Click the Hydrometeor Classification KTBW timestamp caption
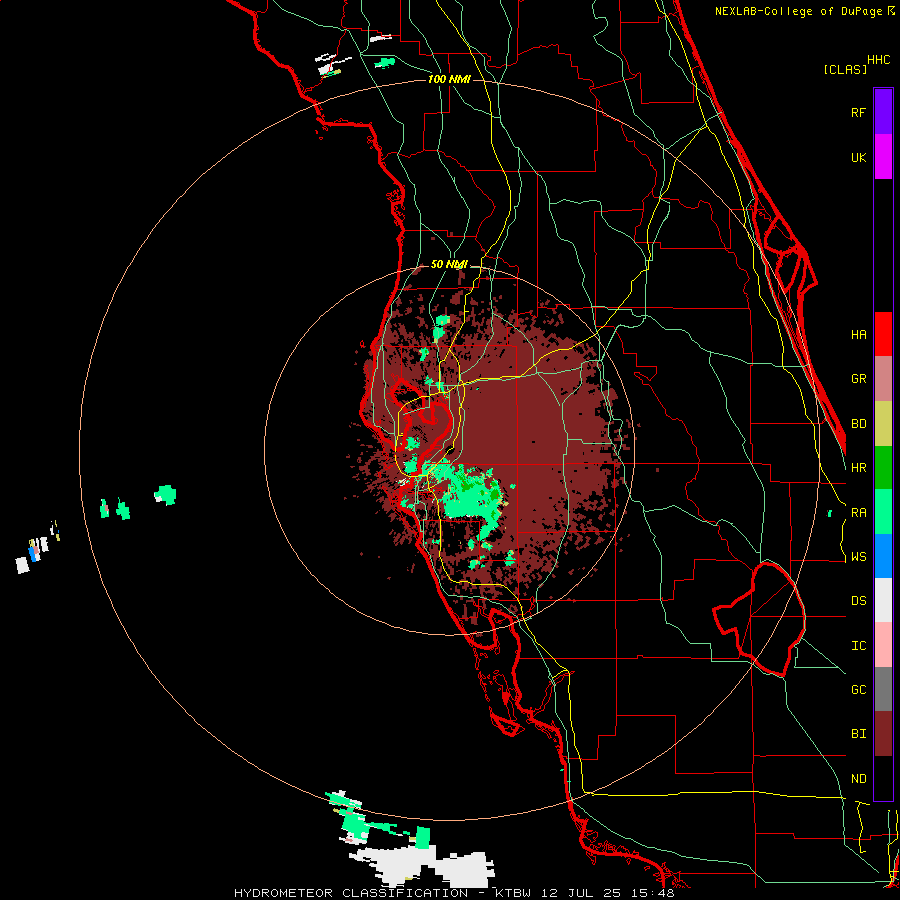This screenshot has width=900, height=900. point(454,893)
